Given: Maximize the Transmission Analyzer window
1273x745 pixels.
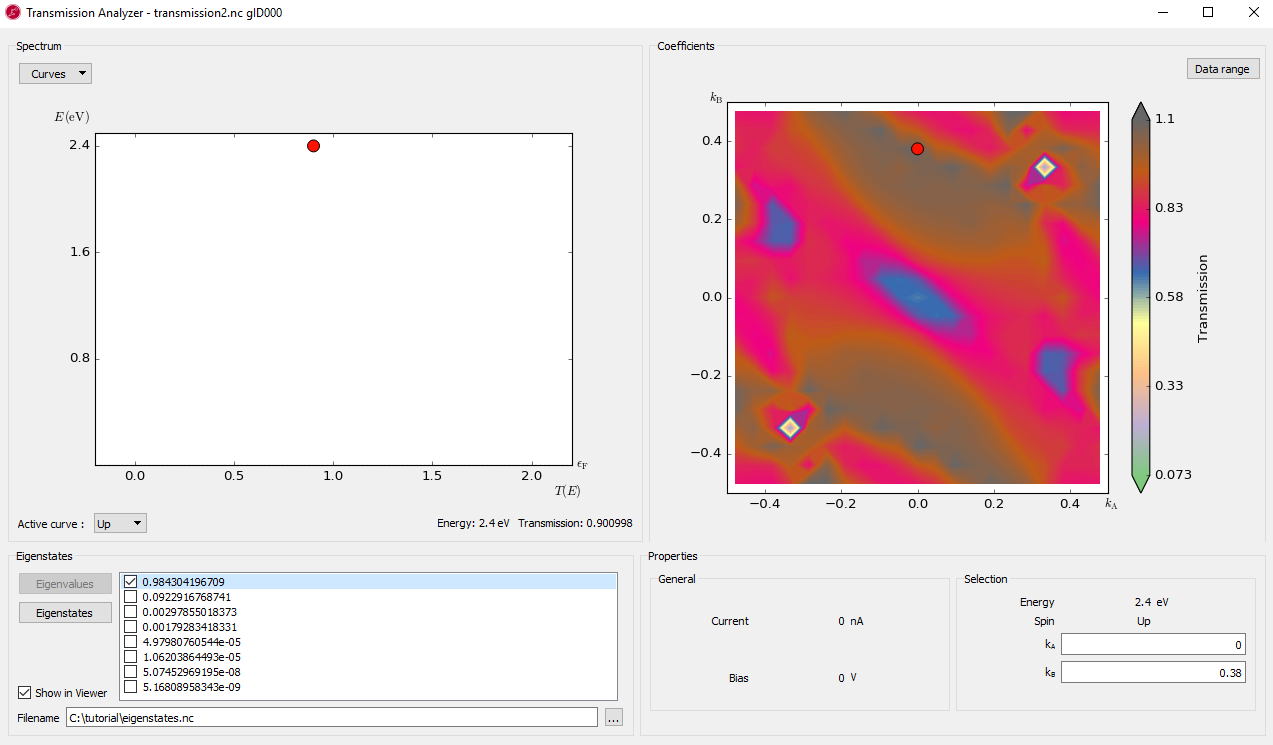Looking at the screenshot, I should (x=1208, y=12).
